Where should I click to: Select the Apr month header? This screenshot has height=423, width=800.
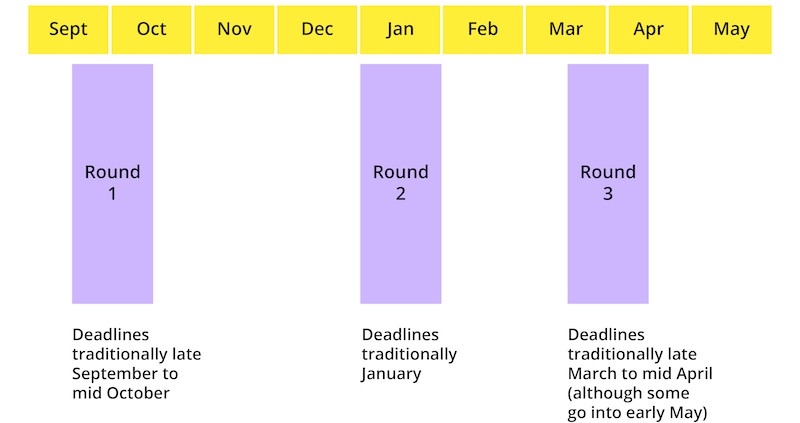[649, 29]
